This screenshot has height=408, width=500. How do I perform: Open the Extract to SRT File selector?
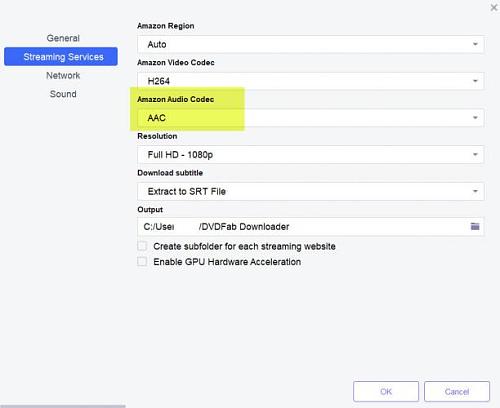pyautogui.click(x=310, y=191)
